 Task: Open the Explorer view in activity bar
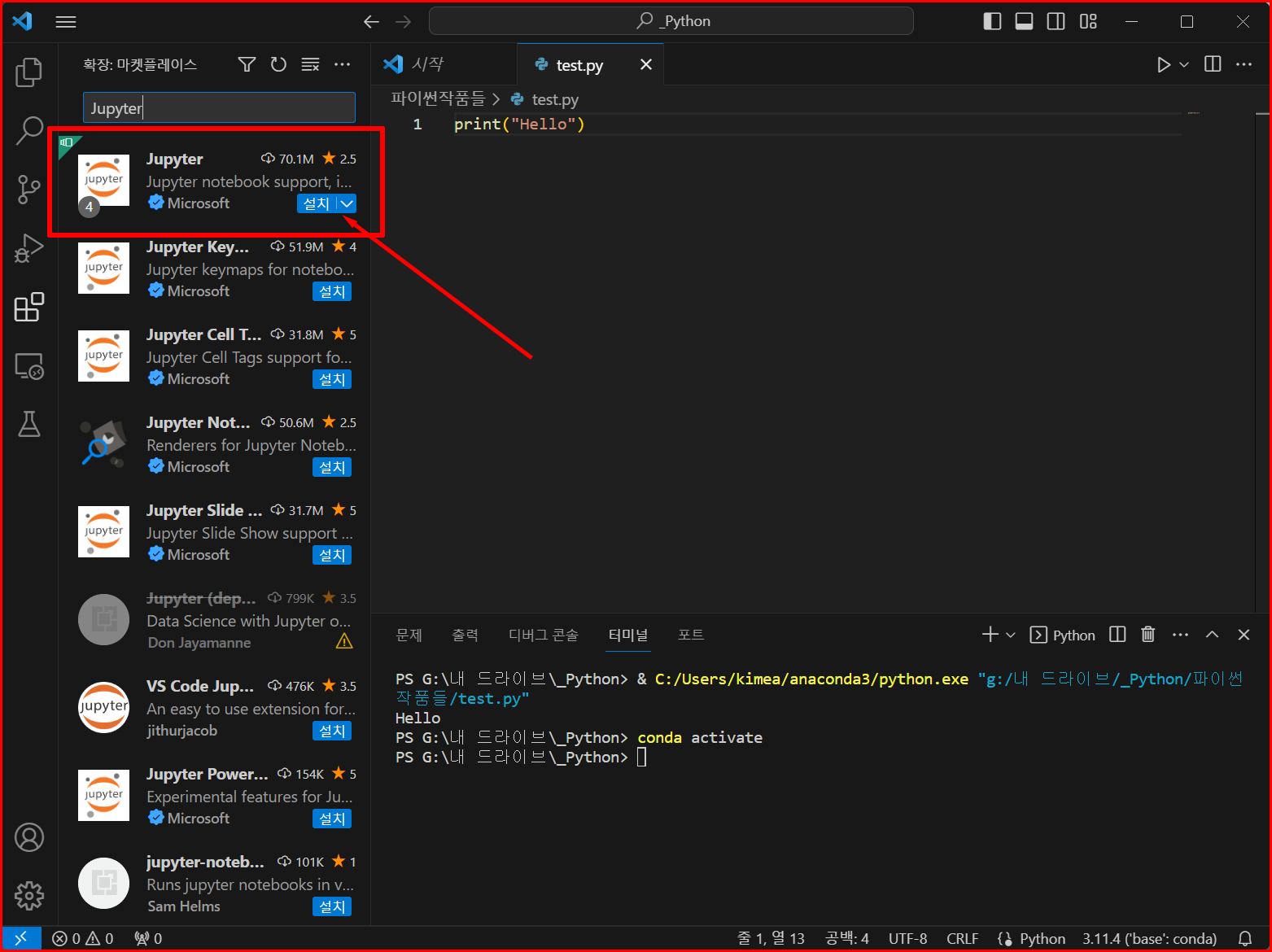tap(29, 72)
